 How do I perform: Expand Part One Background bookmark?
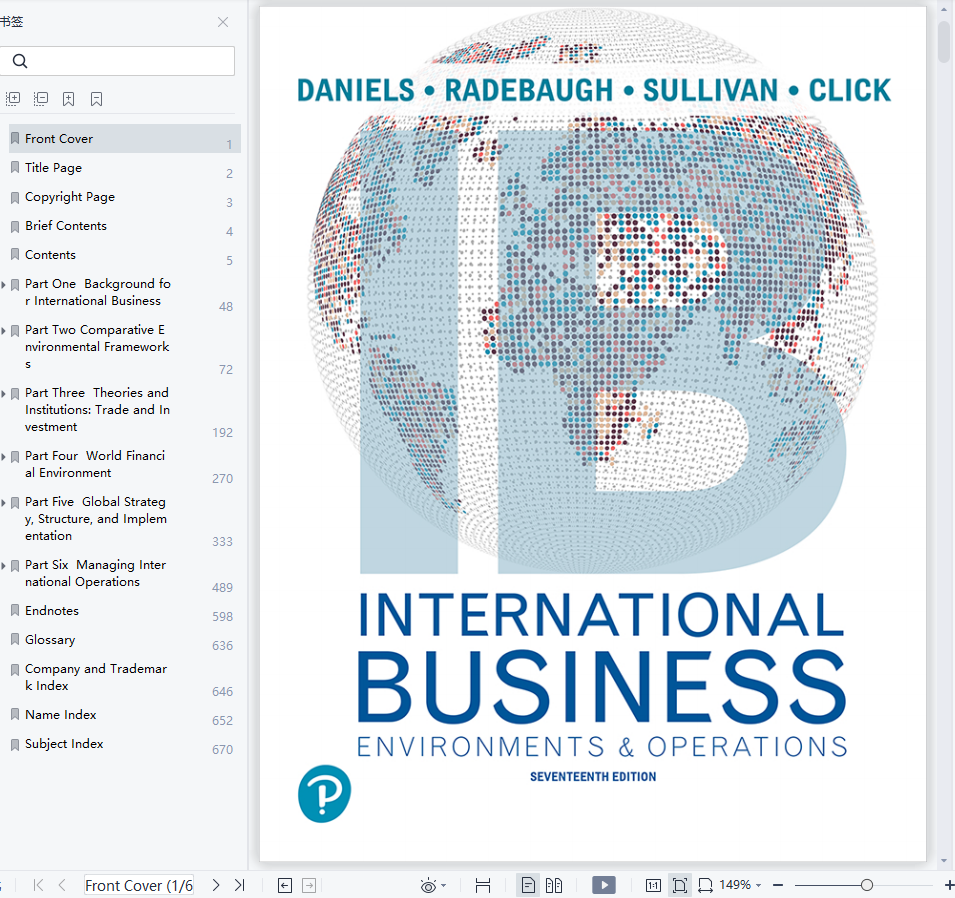(x=4, y=285)
